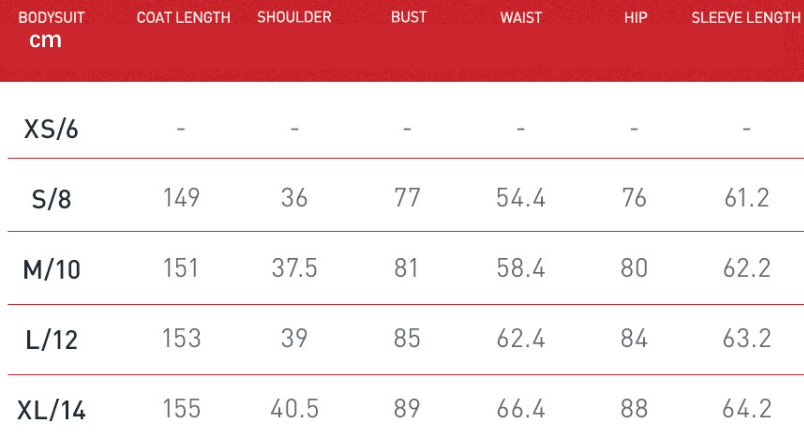This screenshot has width=804, height=435.
Task: Click the BUST column header
Action: pyautogui.click(x=409, y=18)
